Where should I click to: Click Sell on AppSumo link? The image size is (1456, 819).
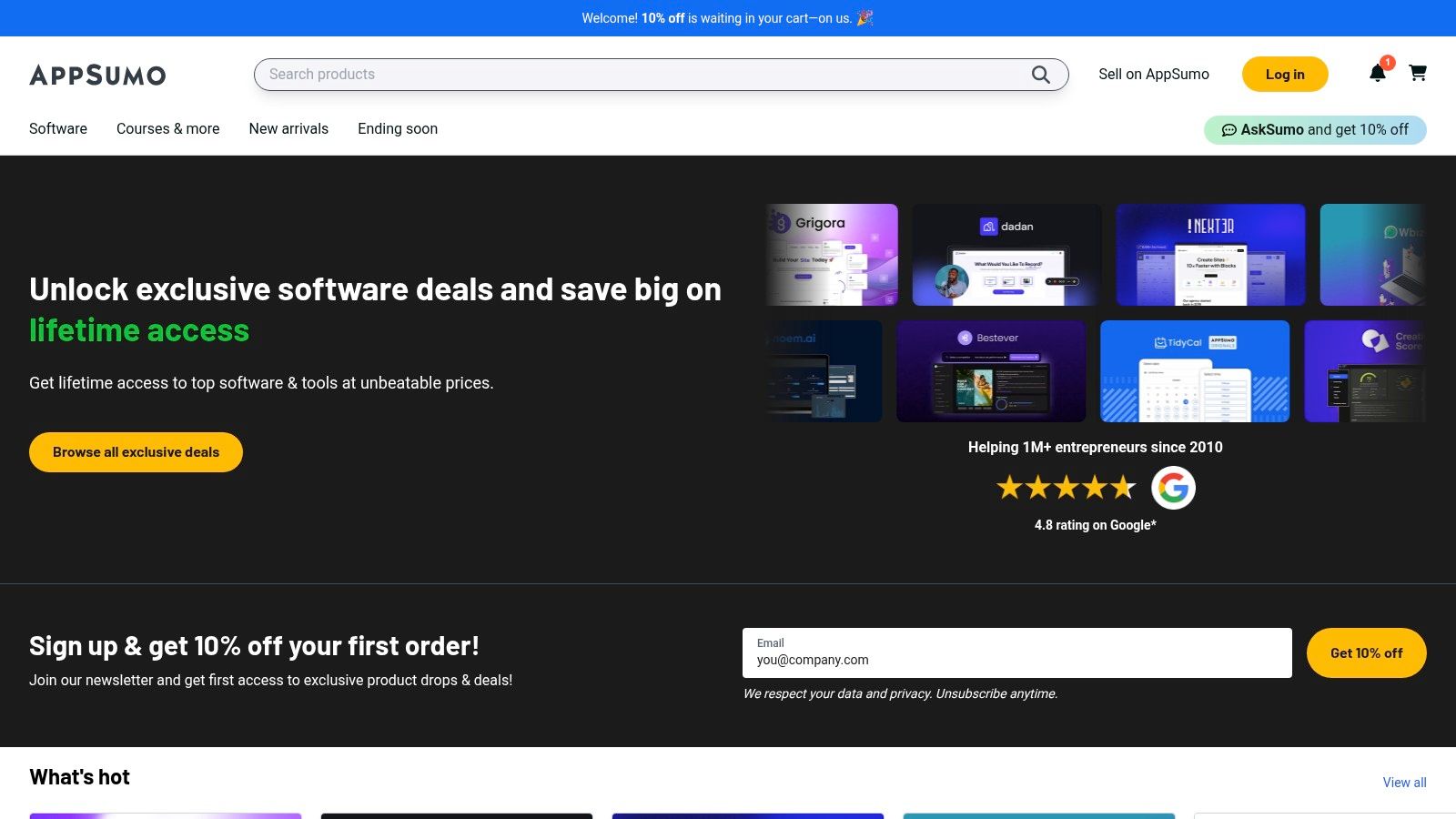pyautogui.click(x=1154, y=75)
